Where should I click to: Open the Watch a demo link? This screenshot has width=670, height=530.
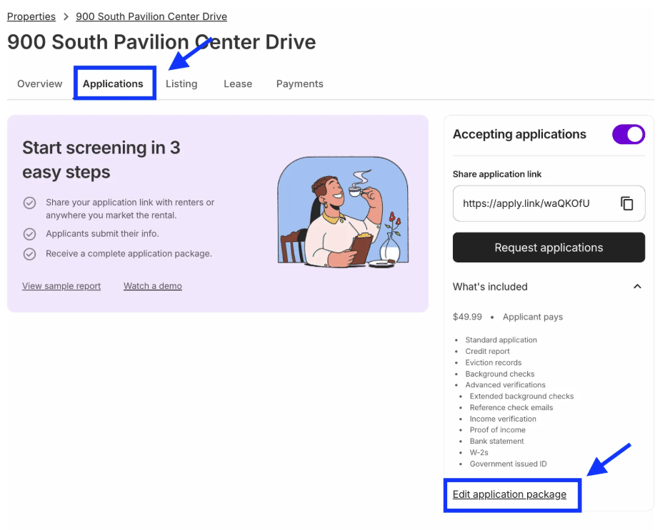click(152, 286)
